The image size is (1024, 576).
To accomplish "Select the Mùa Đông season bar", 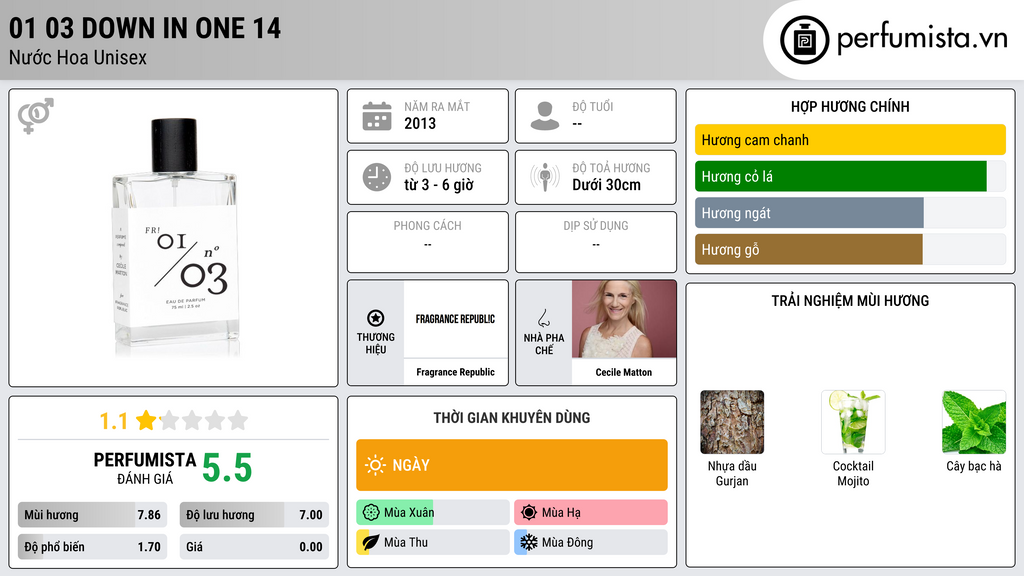I will coord(591,542).
